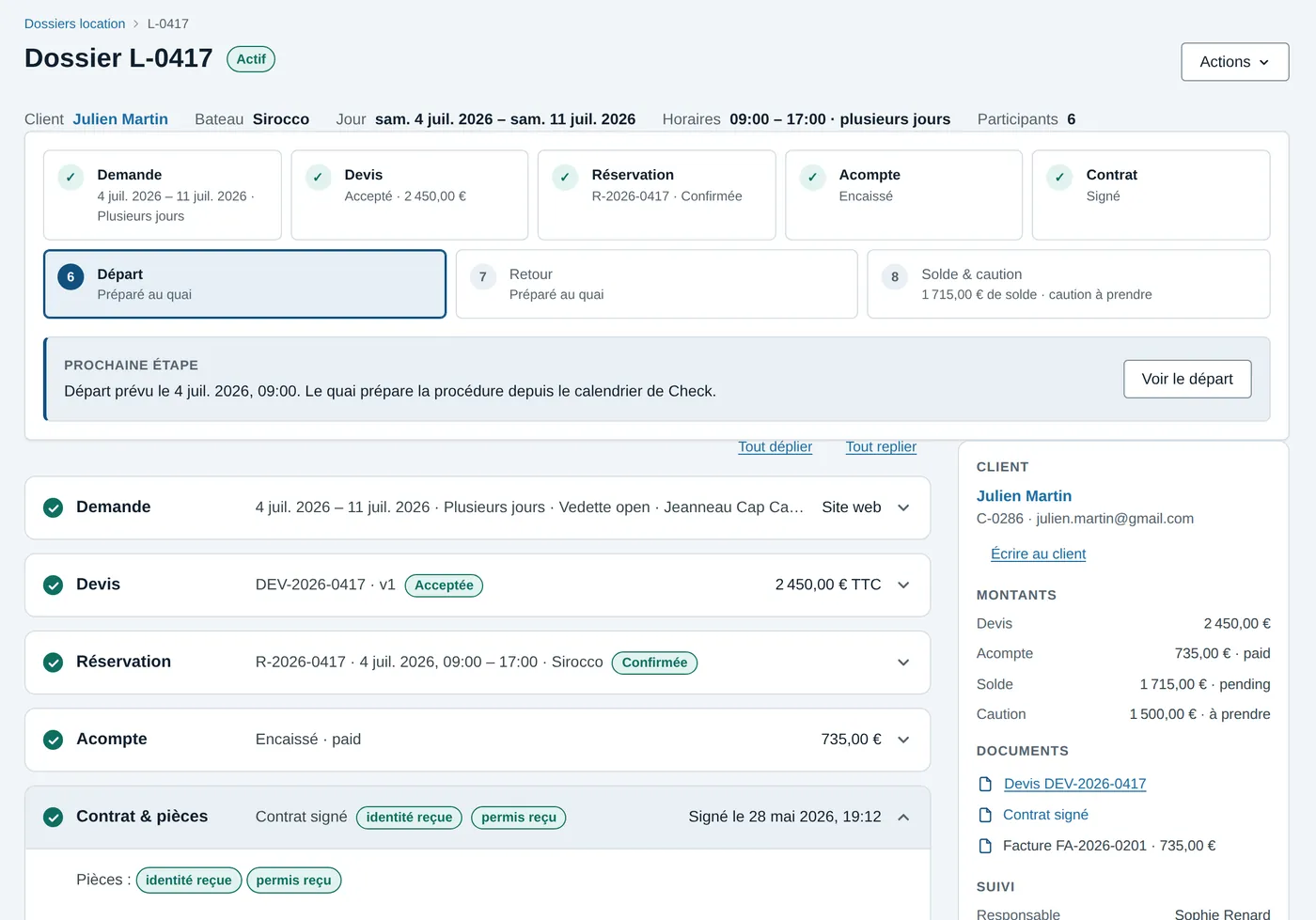Expand the Acompte section chevron
Screen dimensions: 1316x920
click(903, 740)
